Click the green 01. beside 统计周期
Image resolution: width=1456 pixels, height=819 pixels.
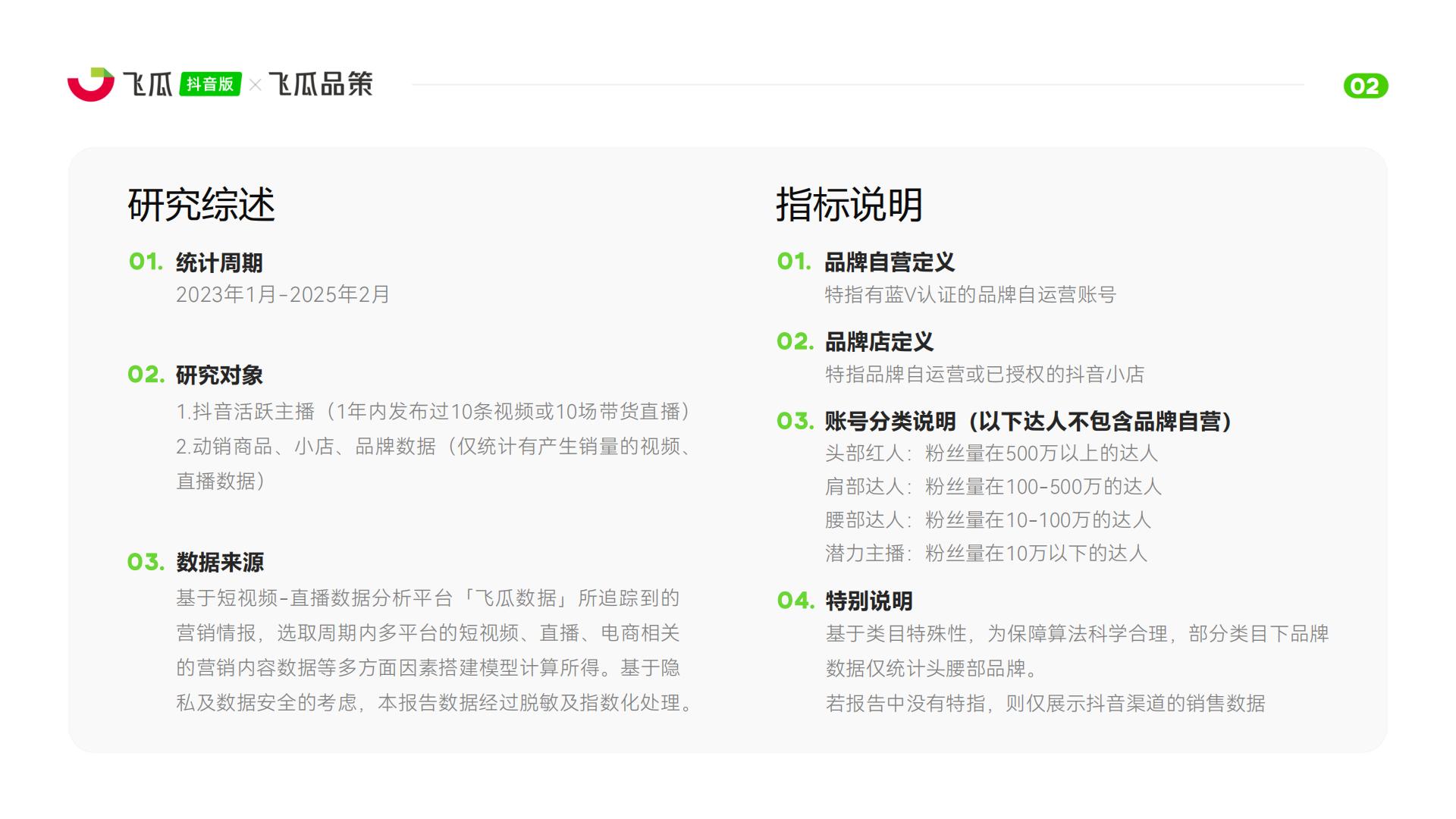pos(146,262)
